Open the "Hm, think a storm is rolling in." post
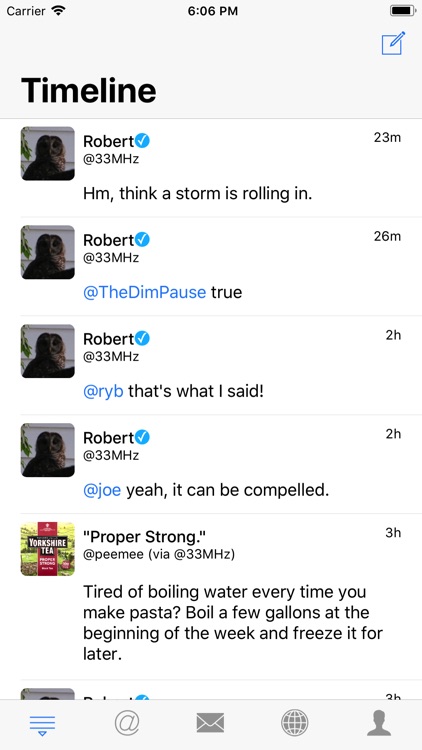Image resolution: width=422 pixels, height=750 pixels. click(197, 194)
